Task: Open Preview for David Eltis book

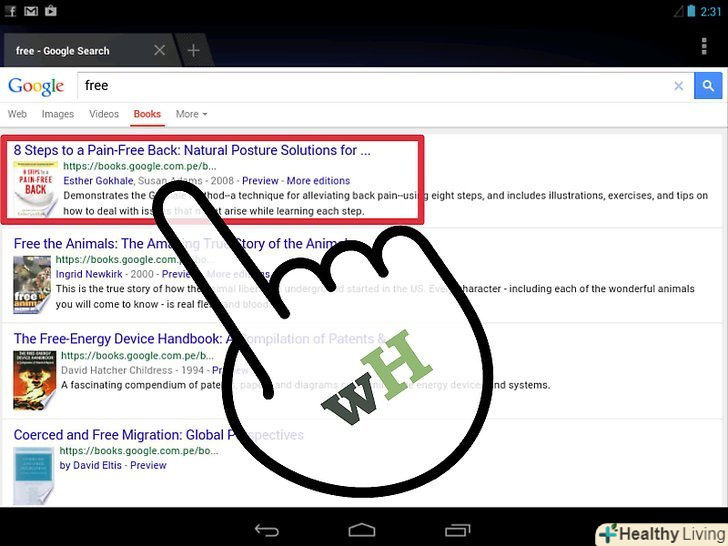Action: click(x=148, y=465)
